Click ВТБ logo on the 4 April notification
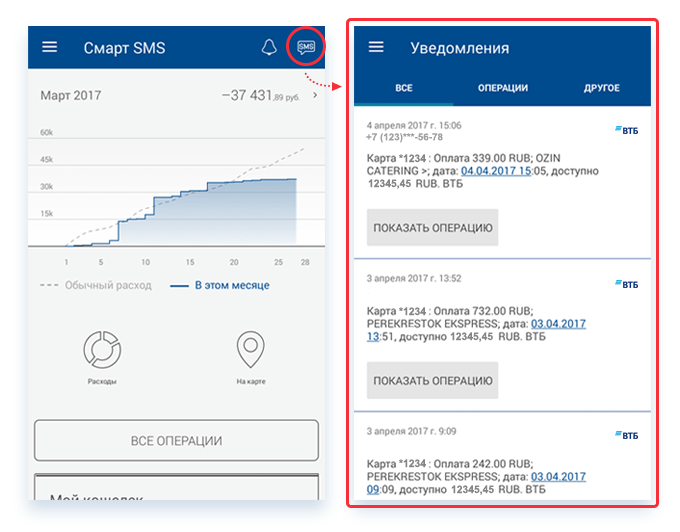The height and width of the screenshot is (532, 680). click(x=625, y=131)
